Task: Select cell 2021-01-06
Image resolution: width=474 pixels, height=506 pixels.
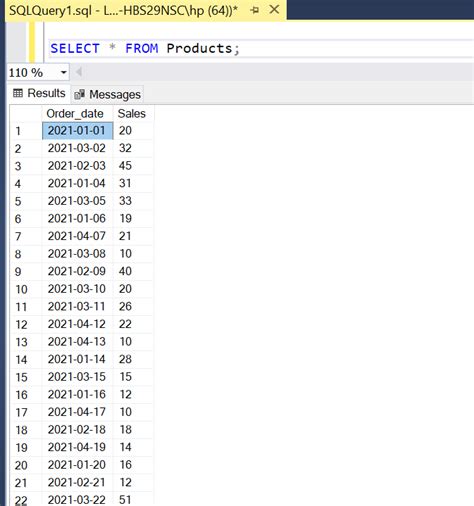Action: pos(77,219)
